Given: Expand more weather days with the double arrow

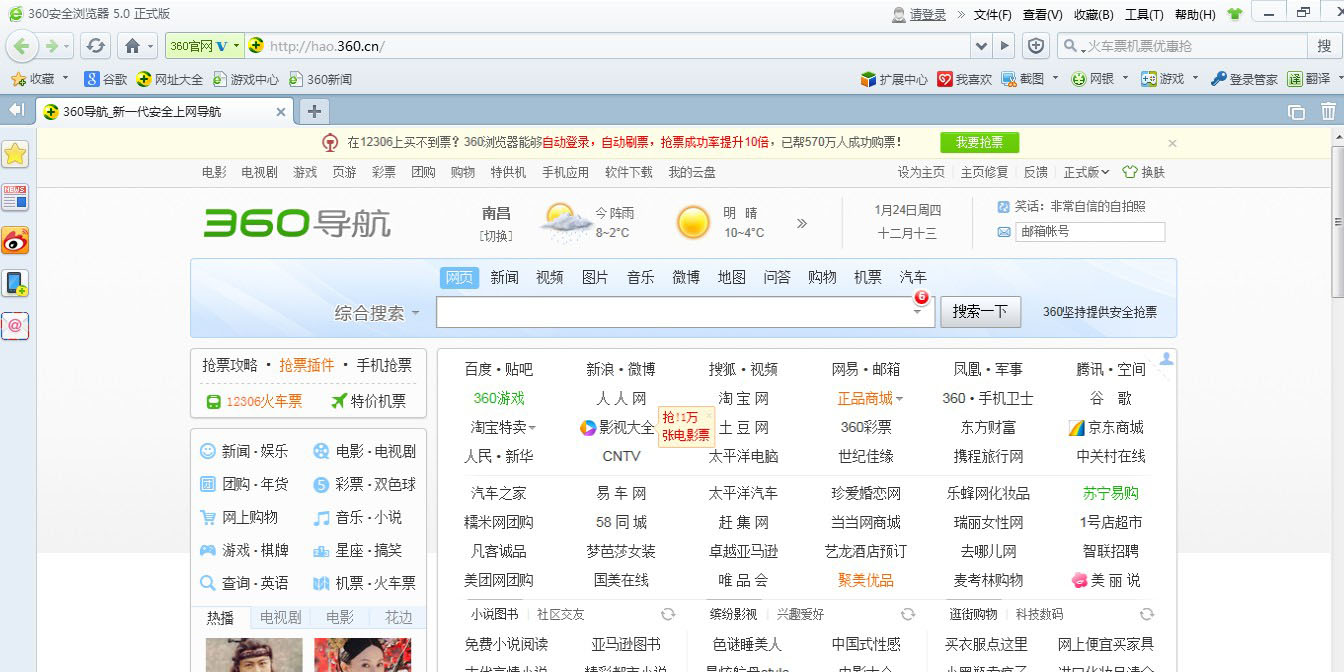Looking at the screenshot, I should (x=802, y=223).
